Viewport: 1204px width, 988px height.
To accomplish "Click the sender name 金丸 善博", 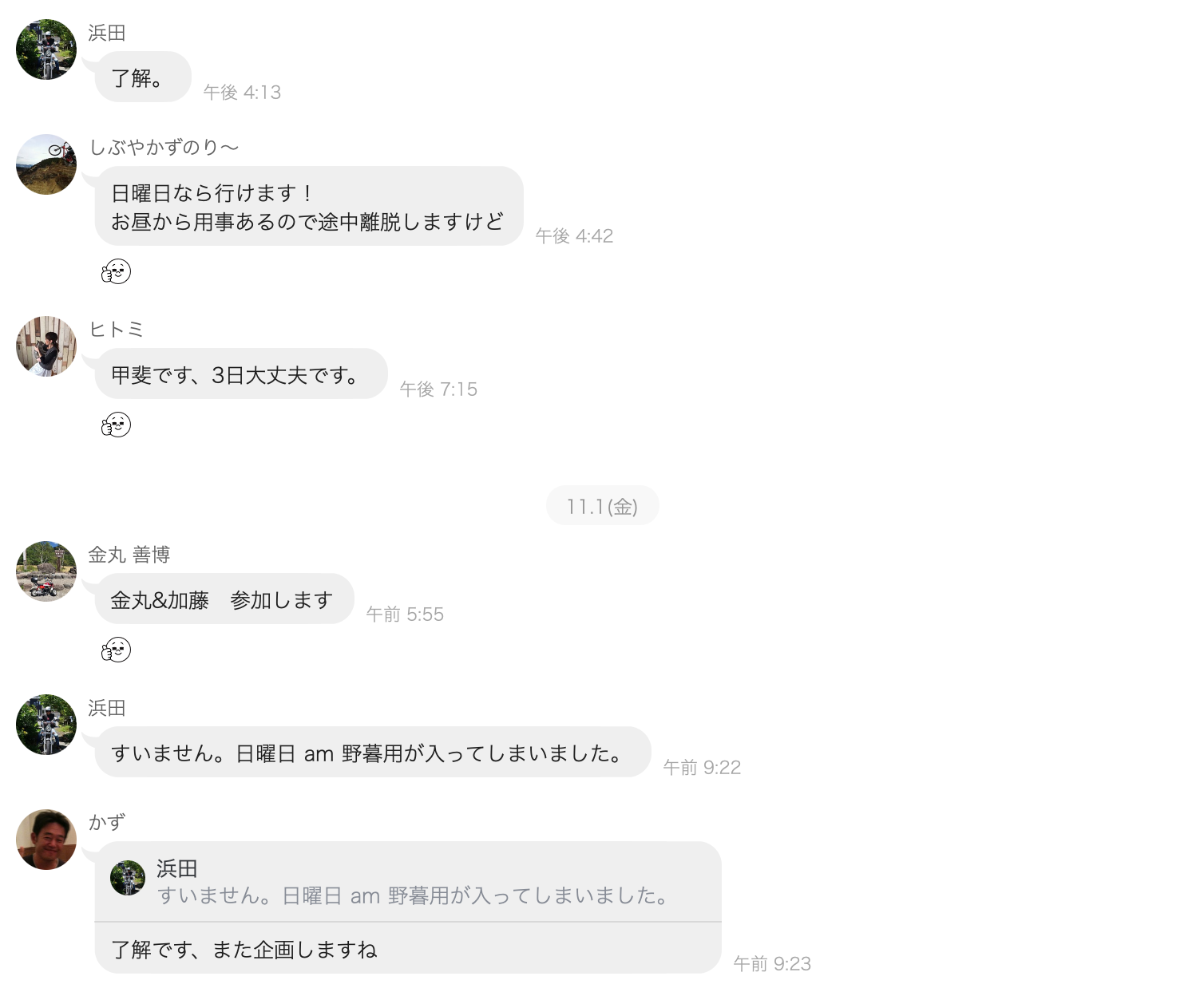I will click(x=129, y=555).
